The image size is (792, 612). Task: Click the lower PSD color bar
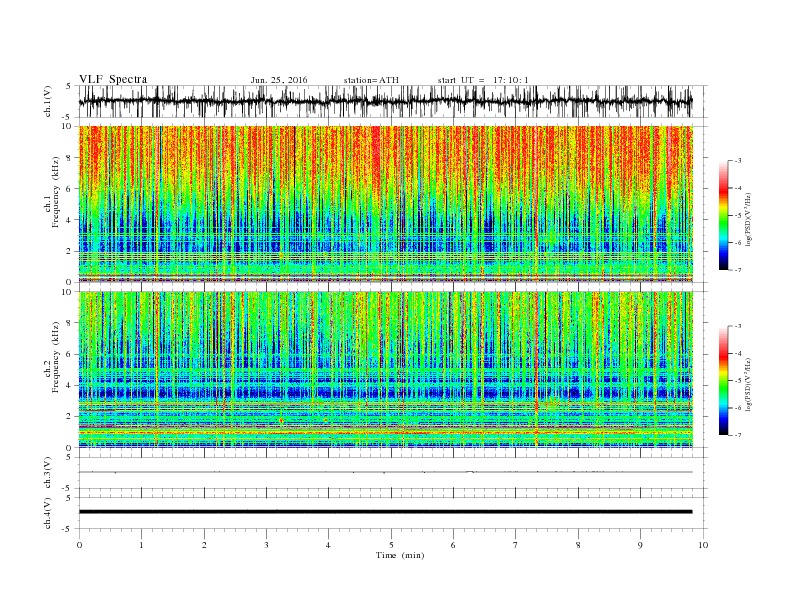tap(724, 381)
